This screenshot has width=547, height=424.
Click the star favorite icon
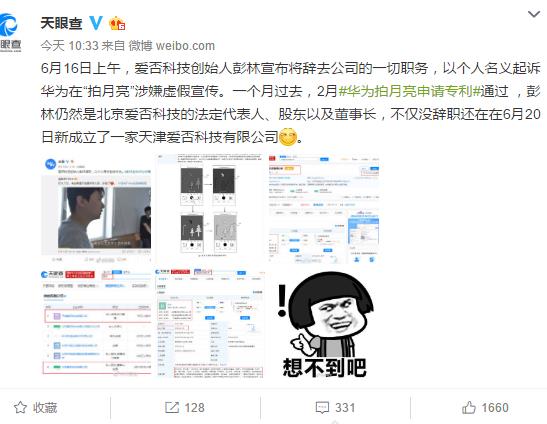coord(20,408)
